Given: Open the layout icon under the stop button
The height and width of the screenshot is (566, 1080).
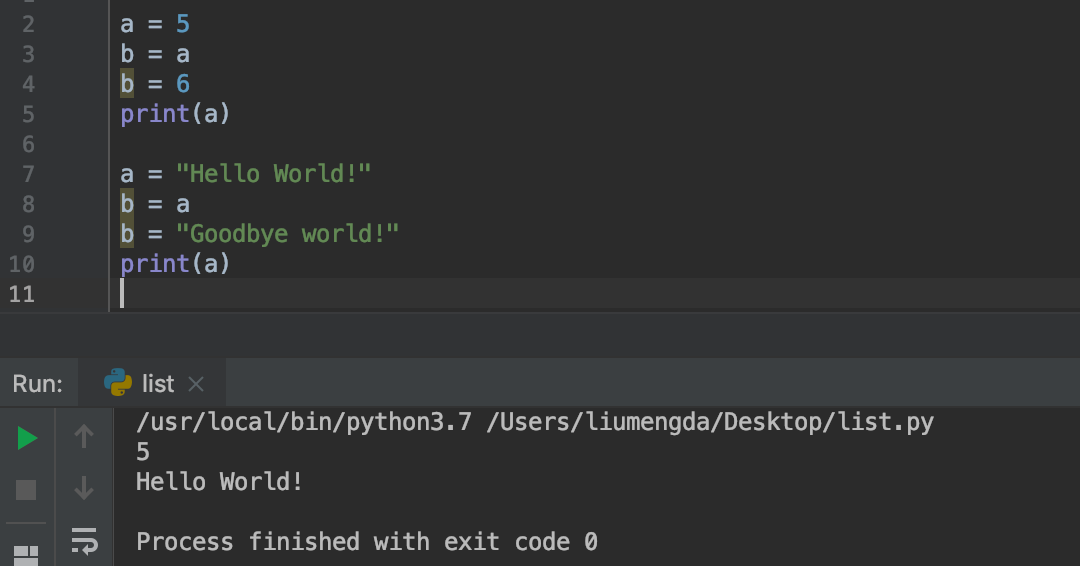Looking at the screenshot, I should [x=26, y=555].
